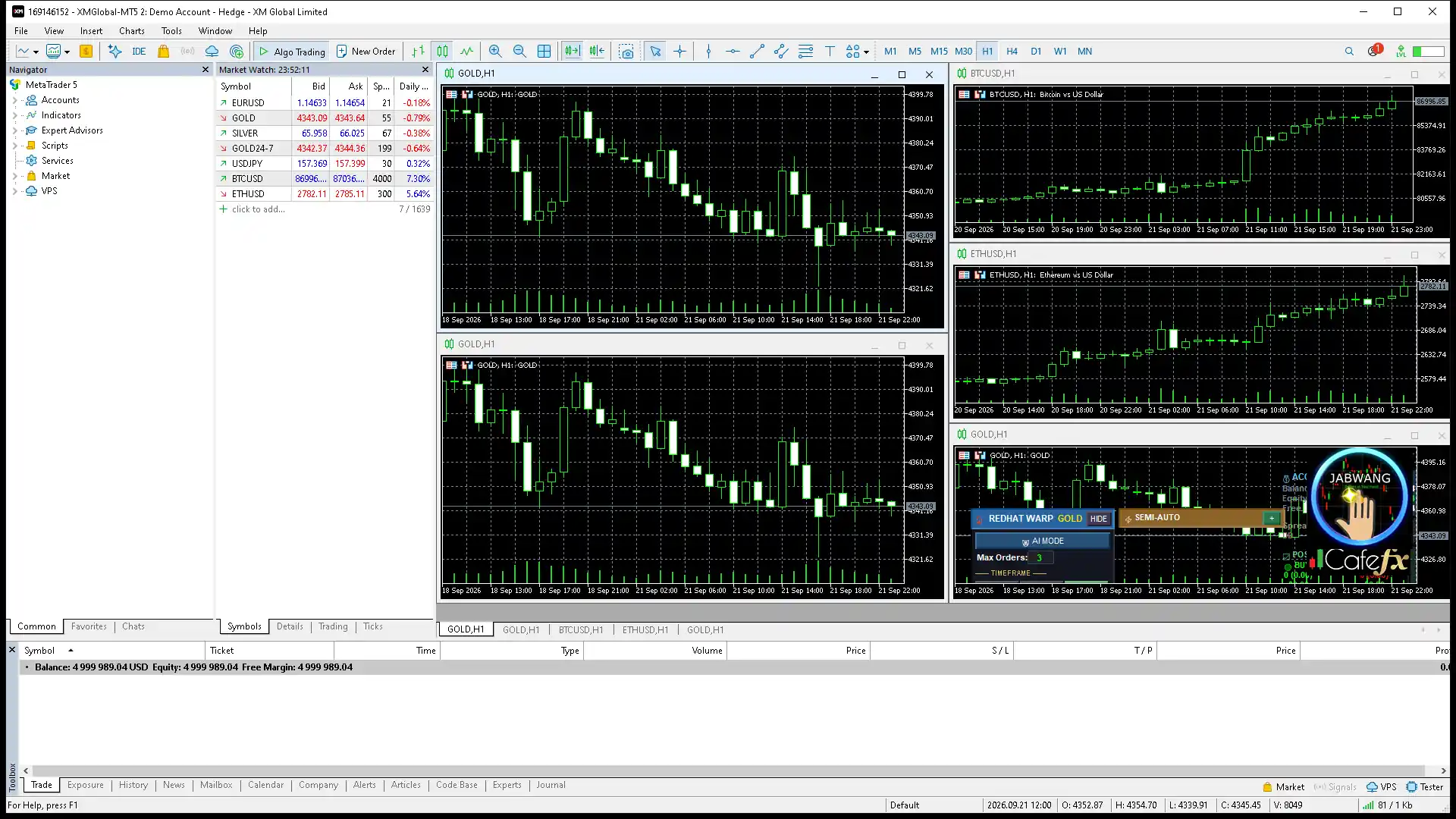The height and width of the screenshot is (819, 1456).
Task: Take a chart screenshot with camera icon
Action: coord(626,52)
